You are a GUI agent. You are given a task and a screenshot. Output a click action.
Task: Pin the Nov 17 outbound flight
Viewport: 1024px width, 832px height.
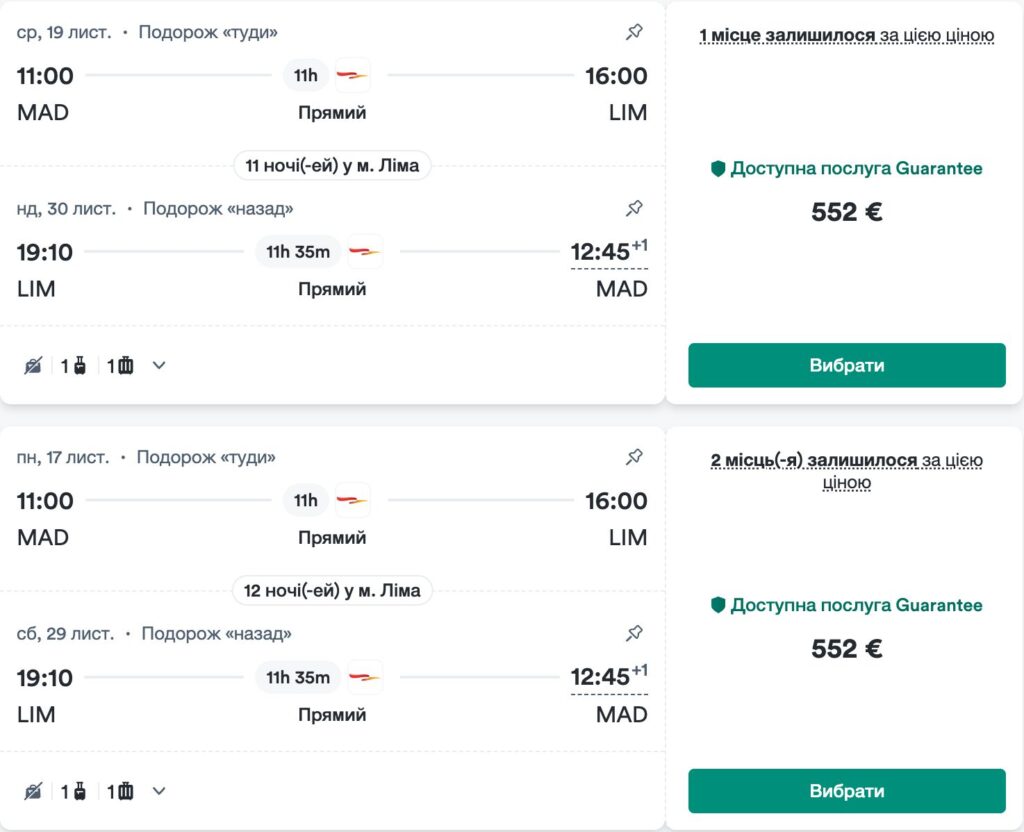(x=634, y=457)
